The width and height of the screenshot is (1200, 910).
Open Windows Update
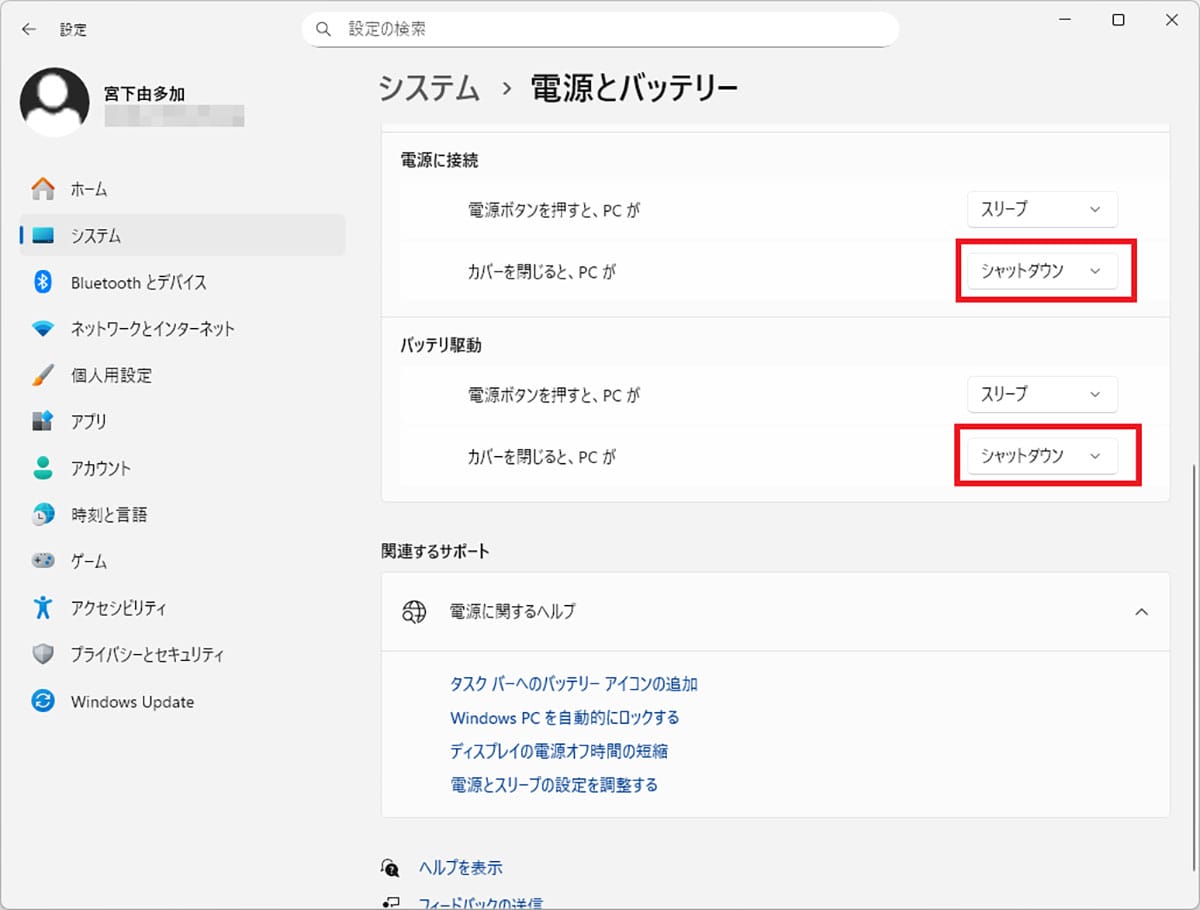pyautogui.click(x=130, y=701)
